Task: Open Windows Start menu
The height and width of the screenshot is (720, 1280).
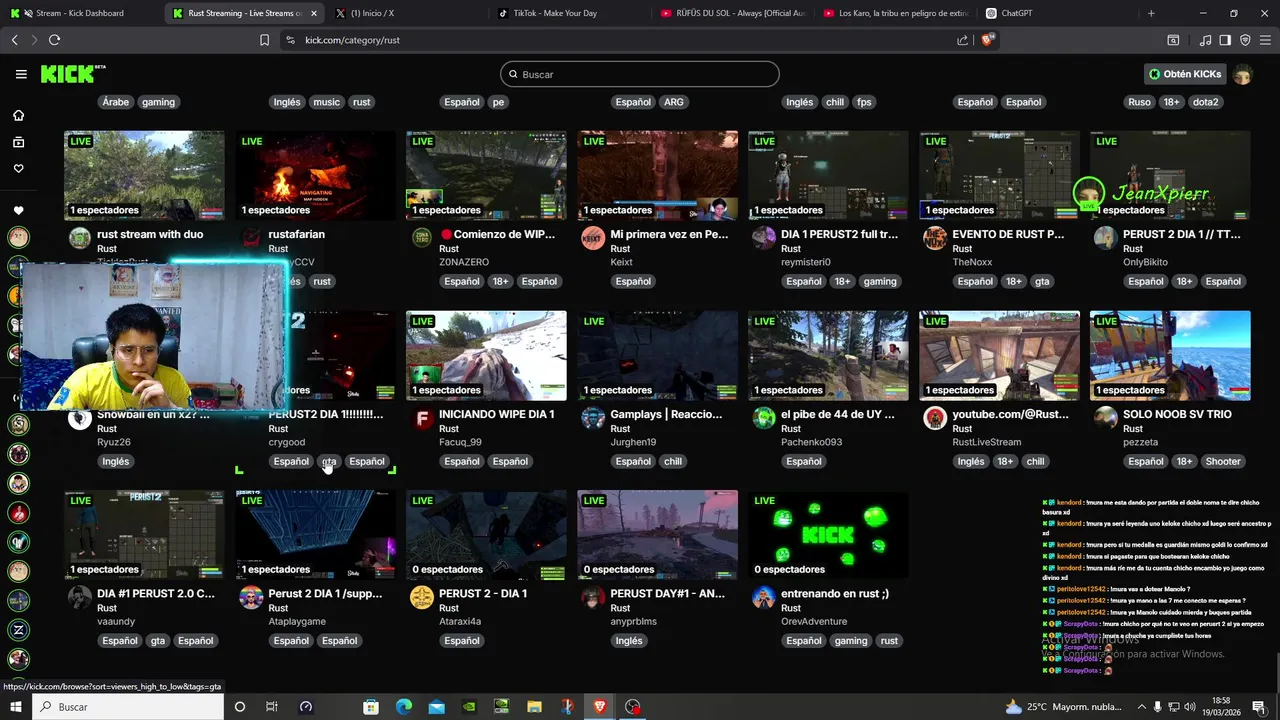Action: click(17, 707)
